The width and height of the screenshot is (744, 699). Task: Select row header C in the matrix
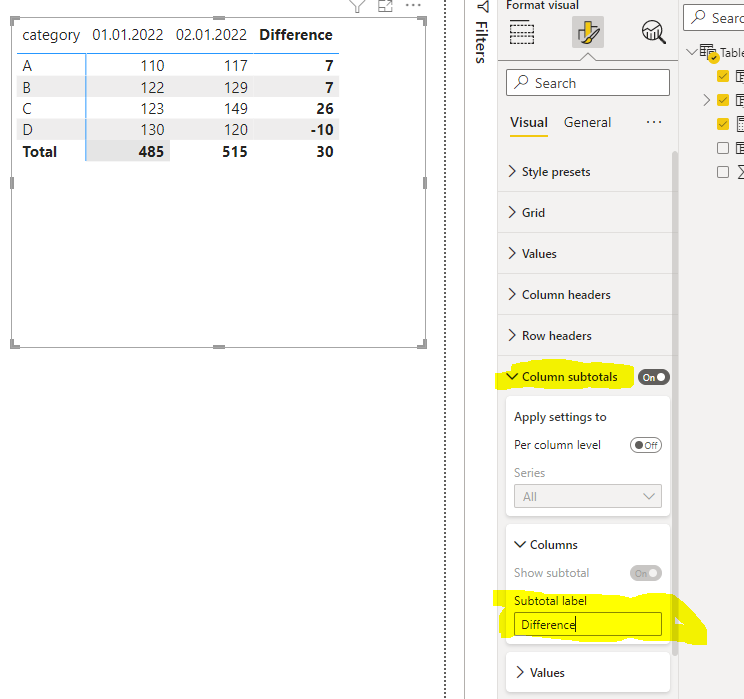(x=27, y=109)
